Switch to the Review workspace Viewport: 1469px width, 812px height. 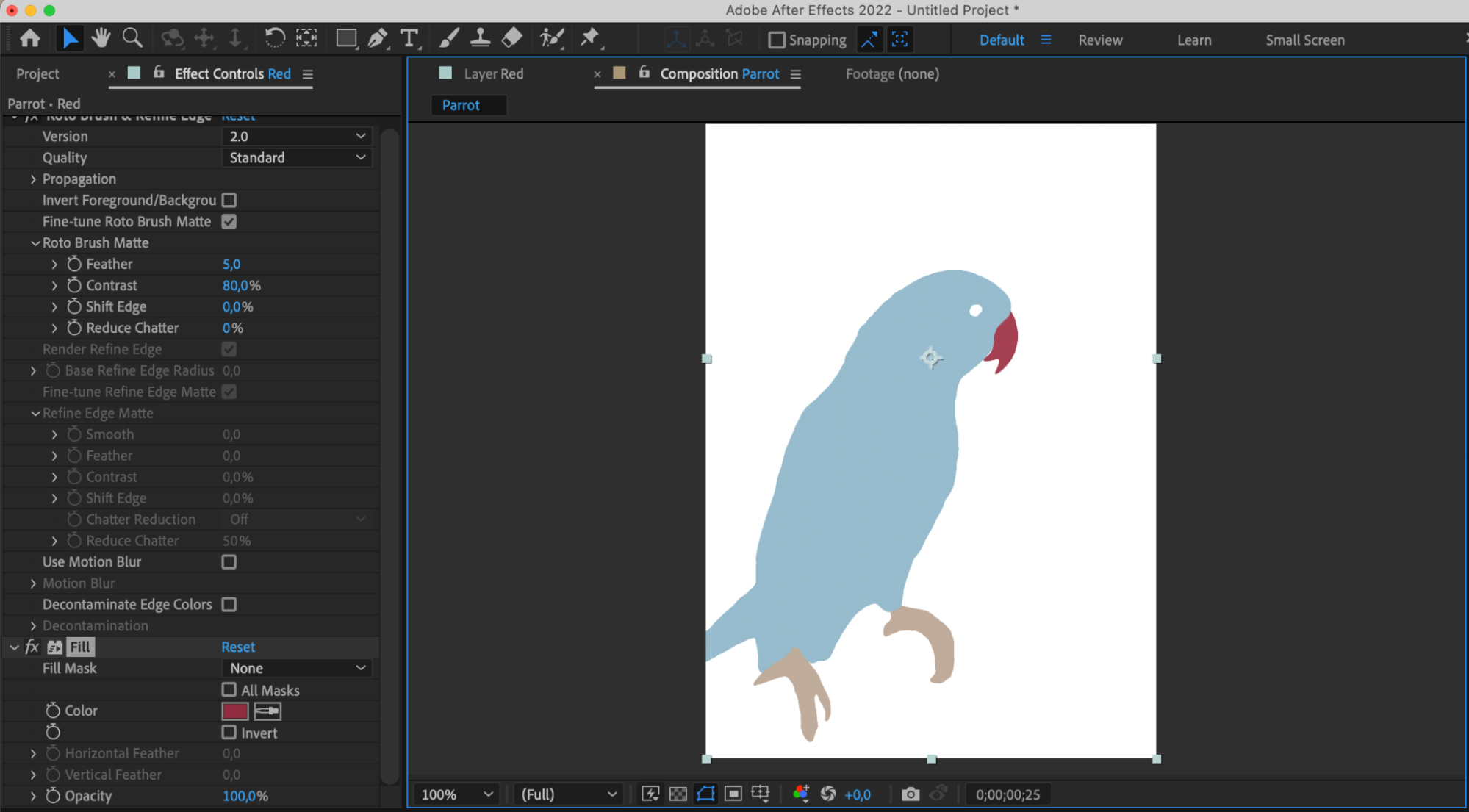[1100, 40]
